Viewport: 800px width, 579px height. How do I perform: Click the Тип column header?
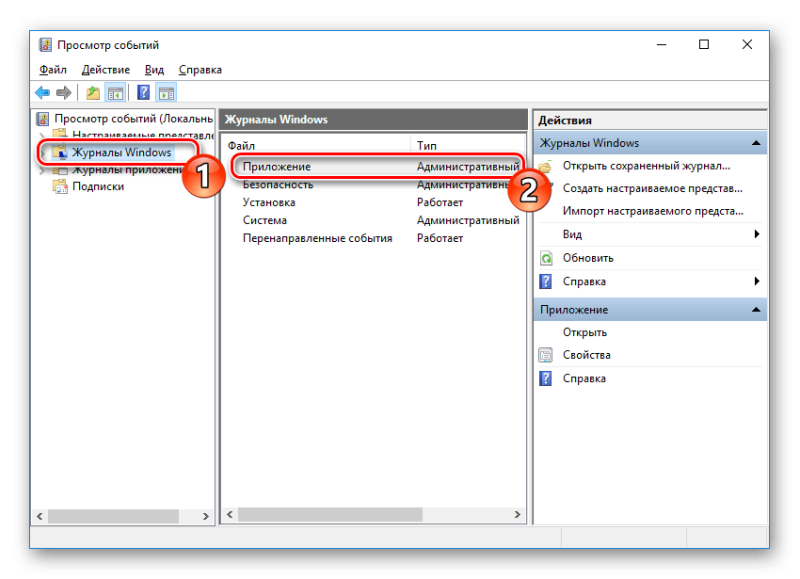467,146
